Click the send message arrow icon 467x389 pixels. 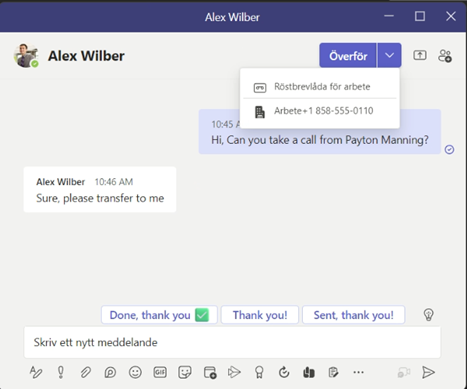[x=428, y=372]
